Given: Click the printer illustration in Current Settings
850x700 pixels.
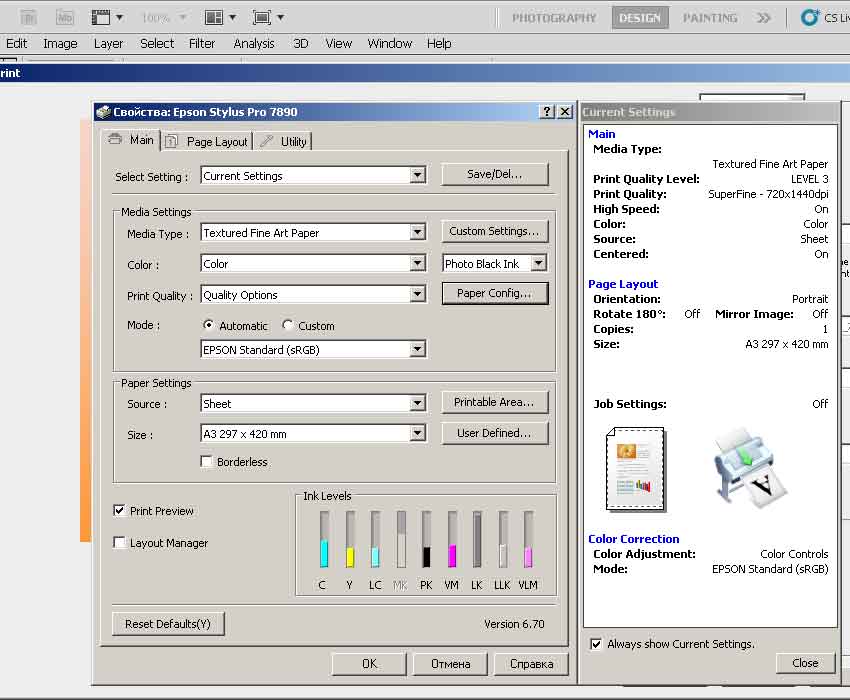Looking at the screenshot, I should [x=750, y=469].
